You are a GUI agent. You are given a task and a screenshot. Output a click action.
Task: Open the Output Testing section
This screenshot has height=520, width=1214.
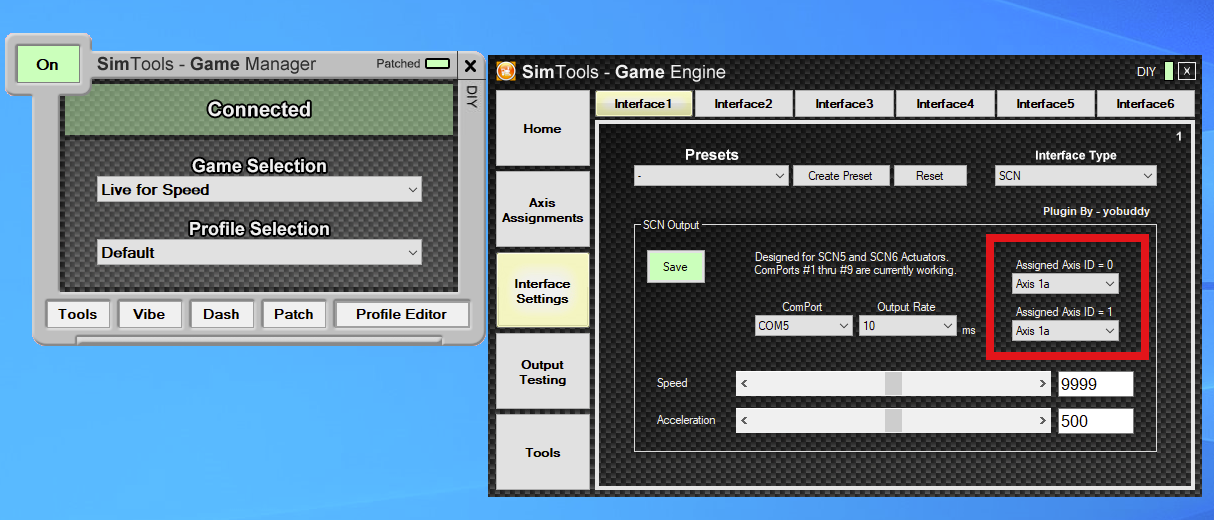(543, 372)
